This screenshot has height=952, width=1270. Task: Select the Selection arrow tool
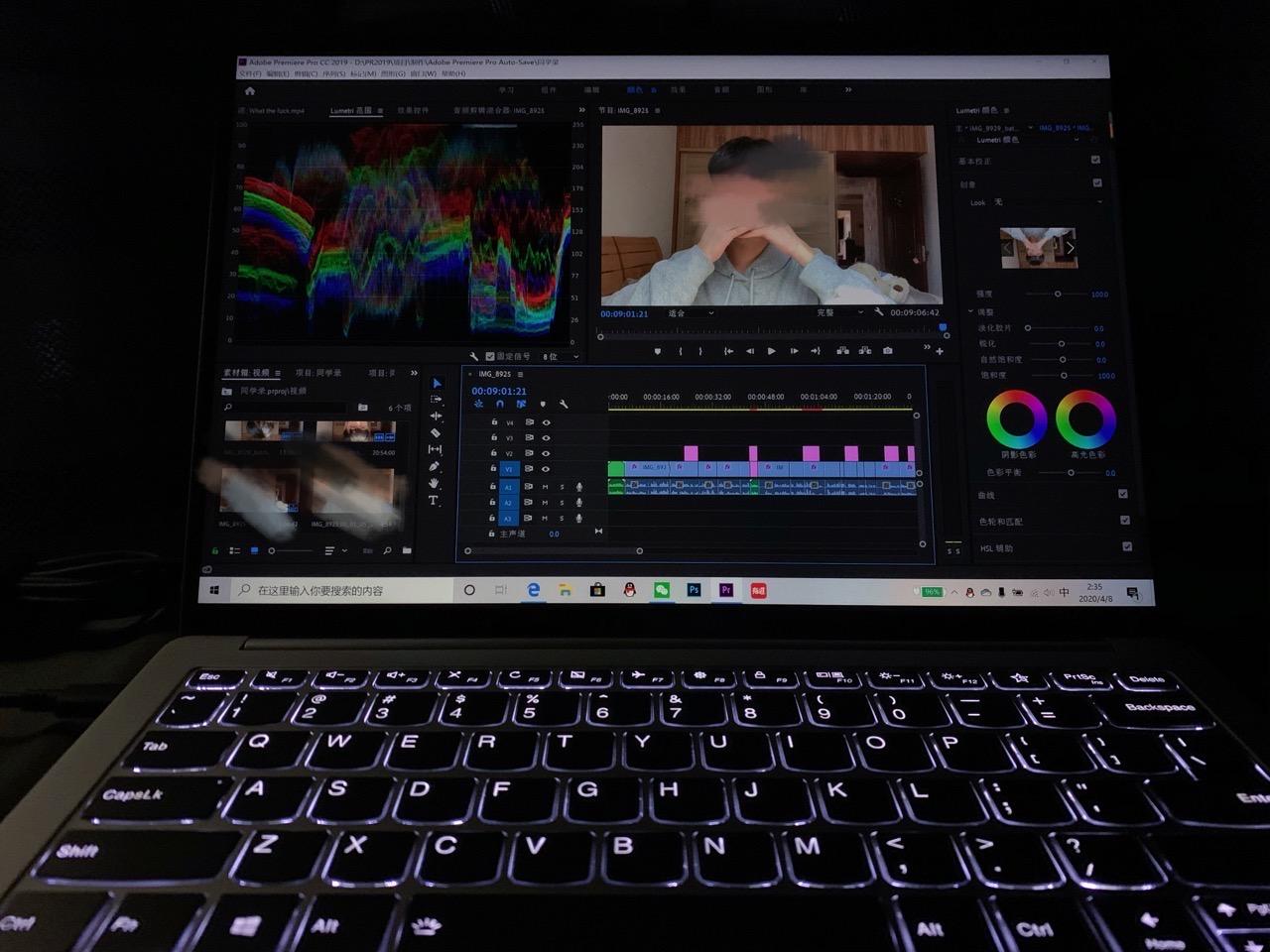(437, 383)
